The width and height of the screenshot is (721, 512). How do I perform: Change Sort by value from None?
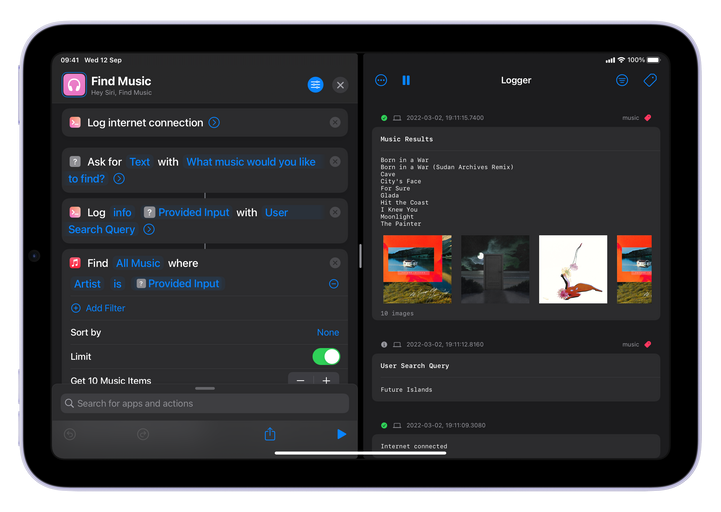[328, 332]
